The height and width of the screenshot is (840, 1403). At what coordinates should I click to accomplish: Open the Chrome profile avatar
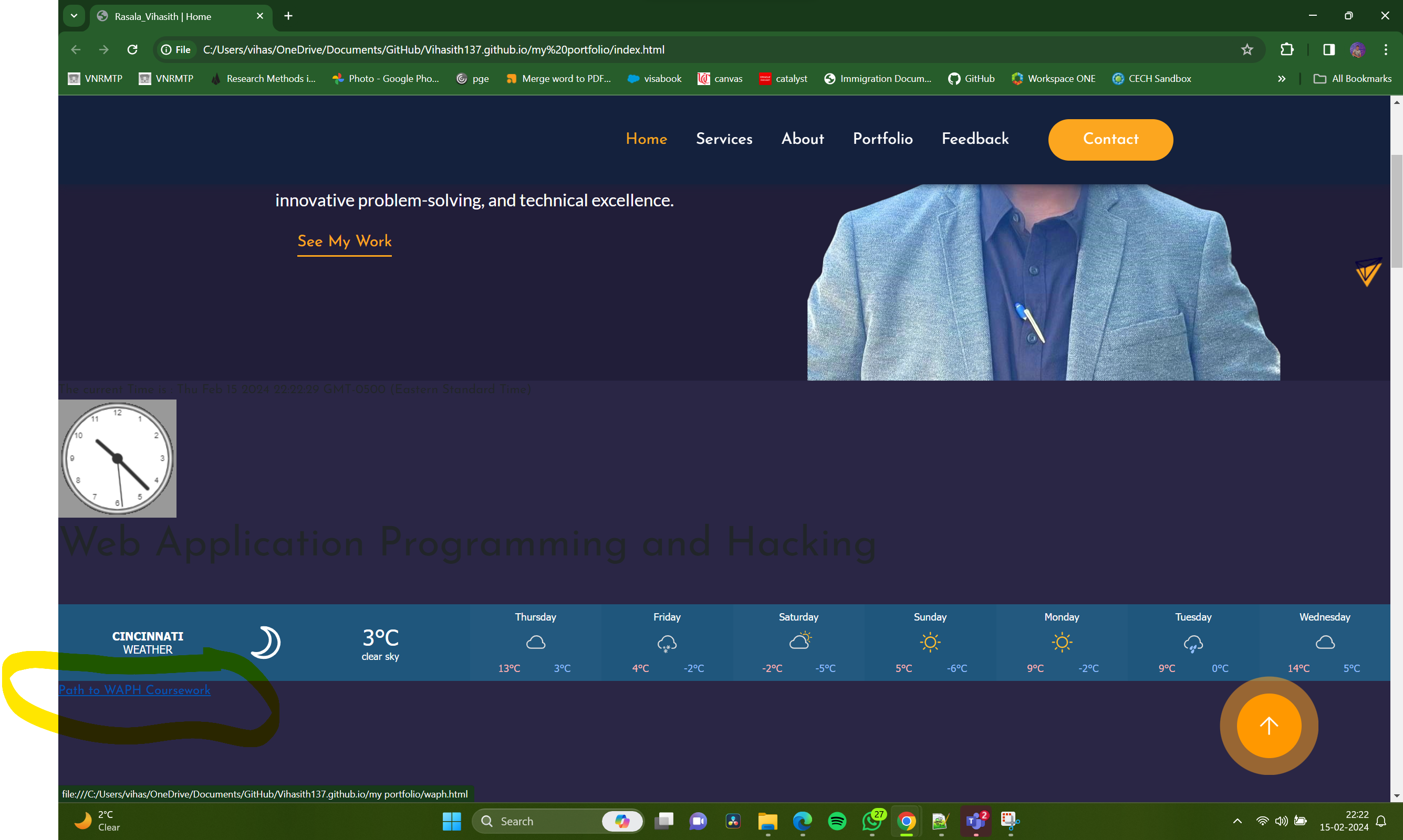[x=1357, y=49]
